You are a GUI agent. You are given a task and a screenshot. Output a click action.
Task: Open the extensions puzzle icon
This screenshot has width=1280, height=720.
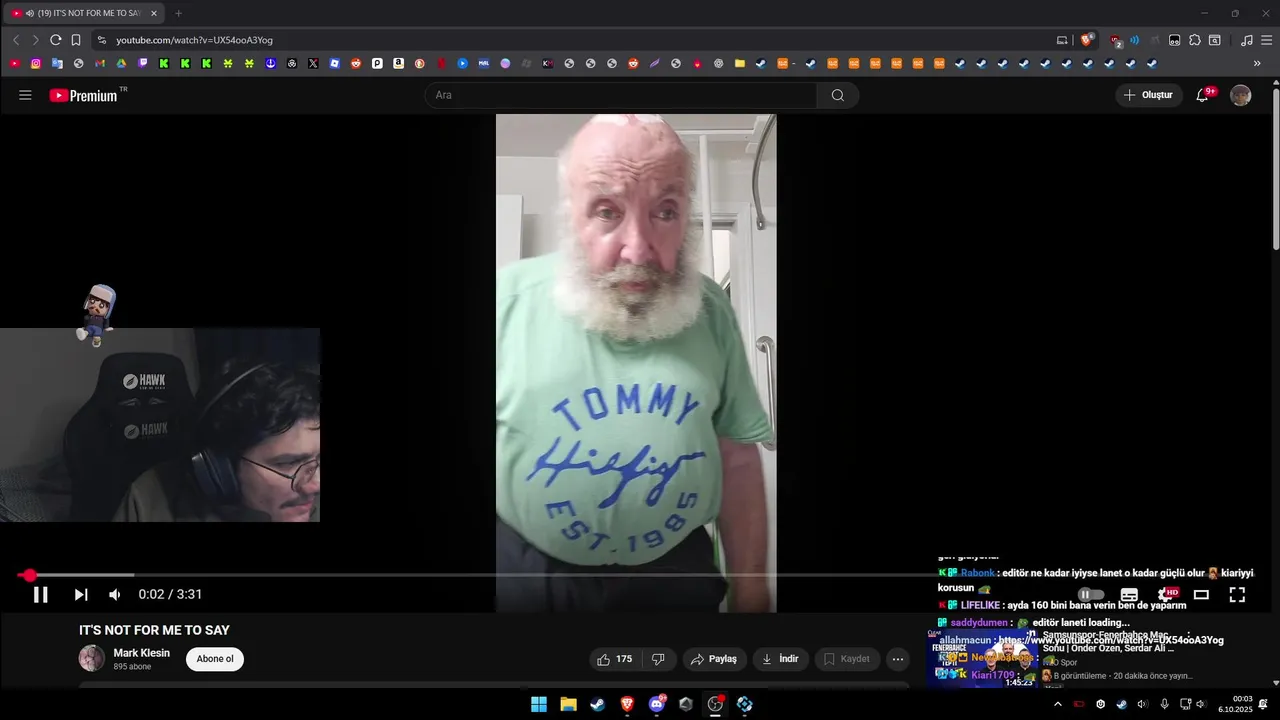[1194, 40]
